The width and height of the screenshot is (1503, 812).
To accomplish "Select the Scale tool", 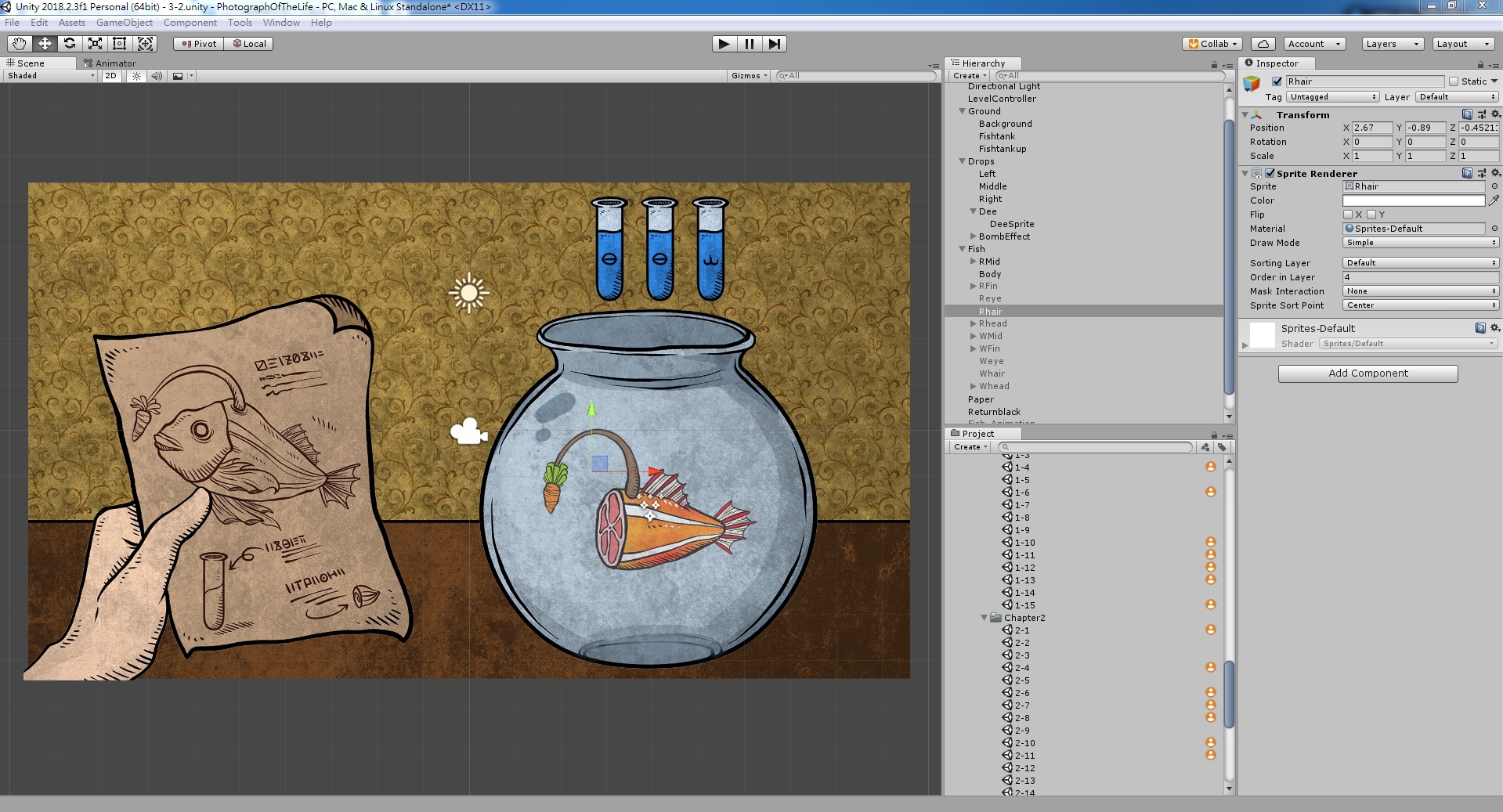I will [95, 44].
